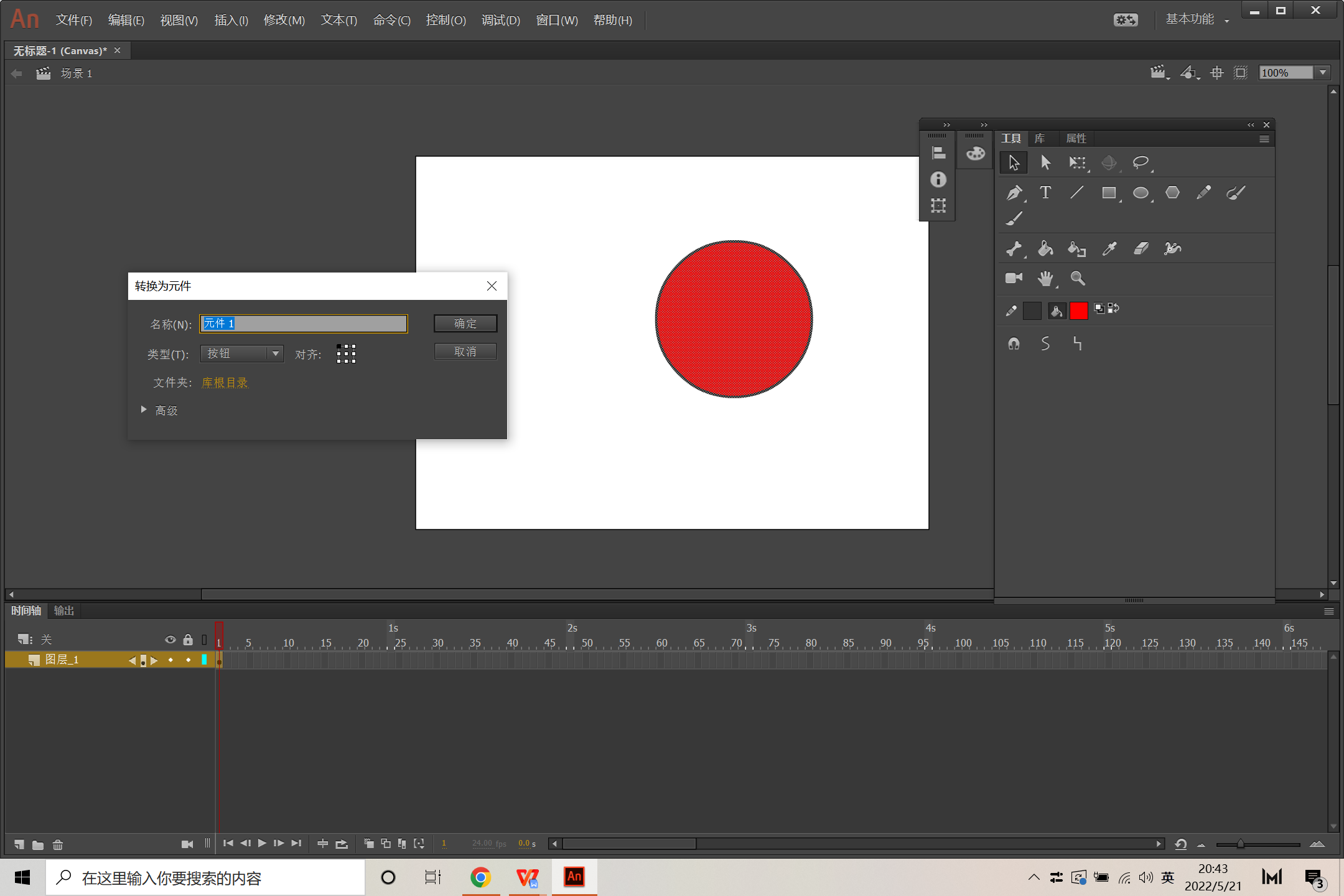The width and height of the screenshot is (1344, 896).
Task: Click the 名称 symbol name input field
Action: [x=304, y=323]
